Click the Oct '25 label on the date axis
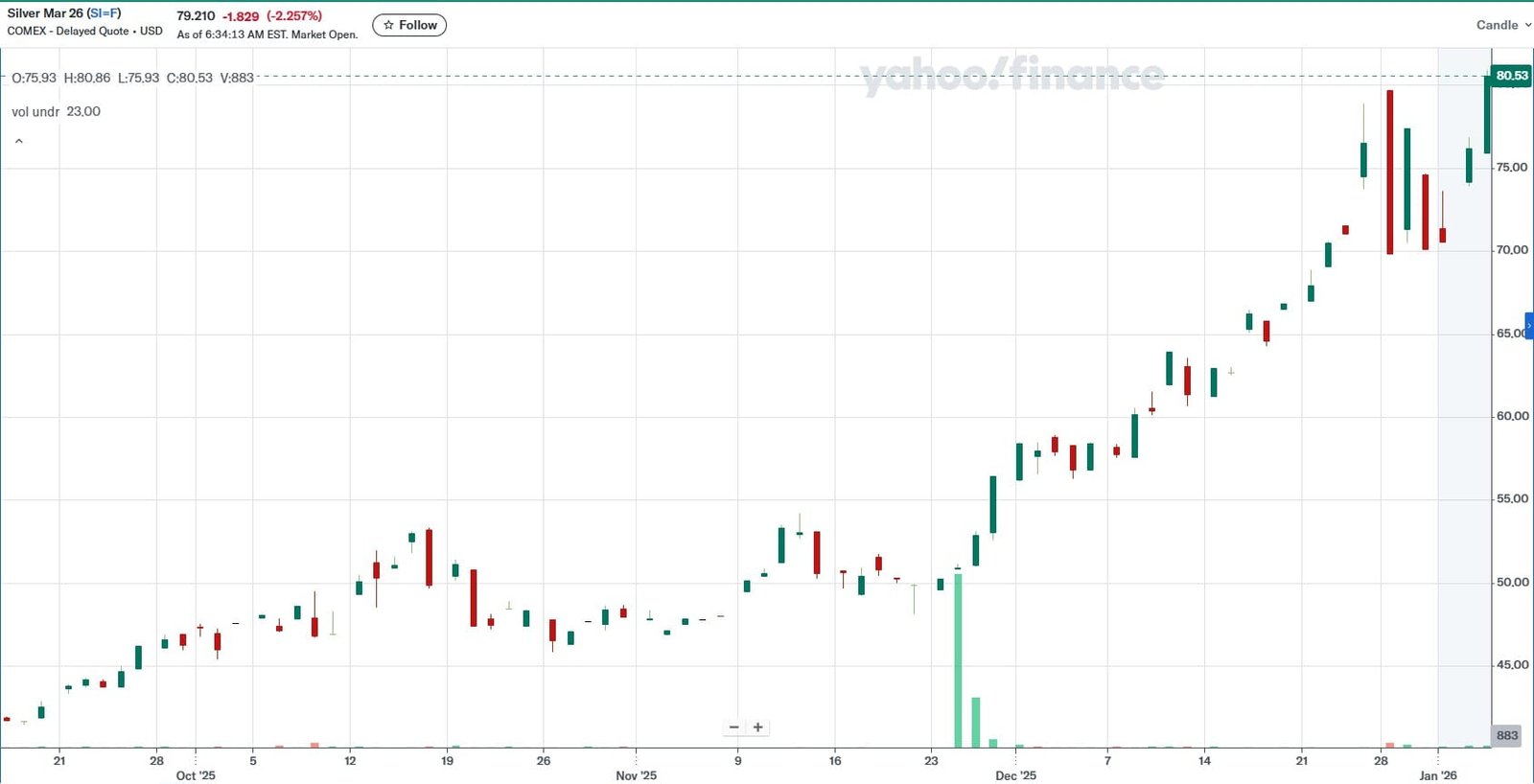The width and height of the screenshot is (1534, 784). pos(195,776)
